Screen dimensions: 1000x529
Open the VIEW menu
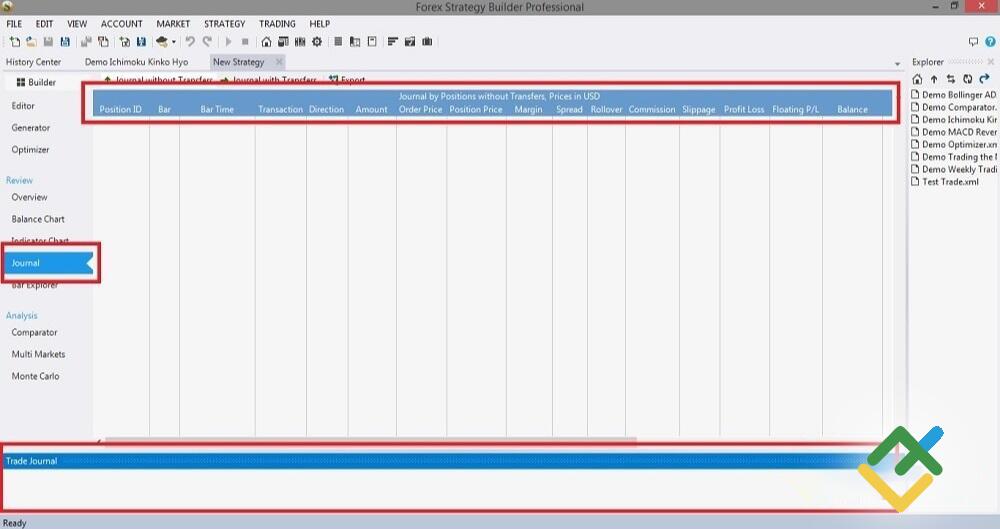point(77,24)
